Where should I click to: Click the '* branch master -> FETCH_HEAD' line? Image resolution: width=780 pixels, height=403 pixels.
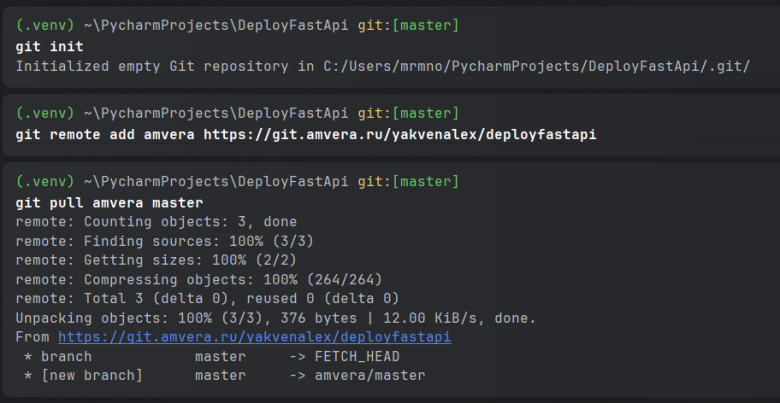(x=212, y=357)
